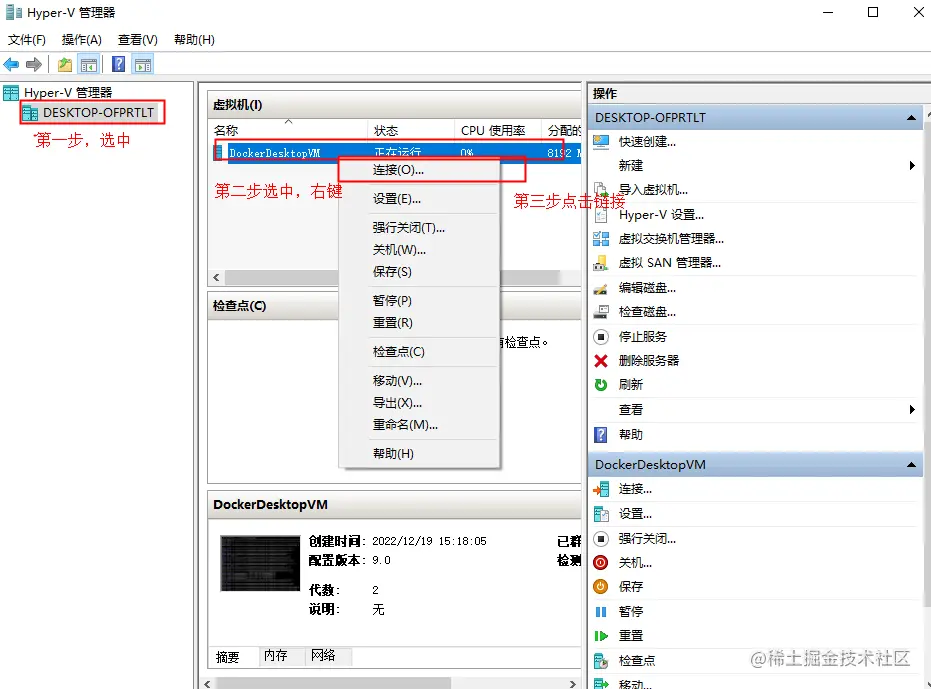Click the Forward arrow toolbar icon

click(x=34, y=64)
